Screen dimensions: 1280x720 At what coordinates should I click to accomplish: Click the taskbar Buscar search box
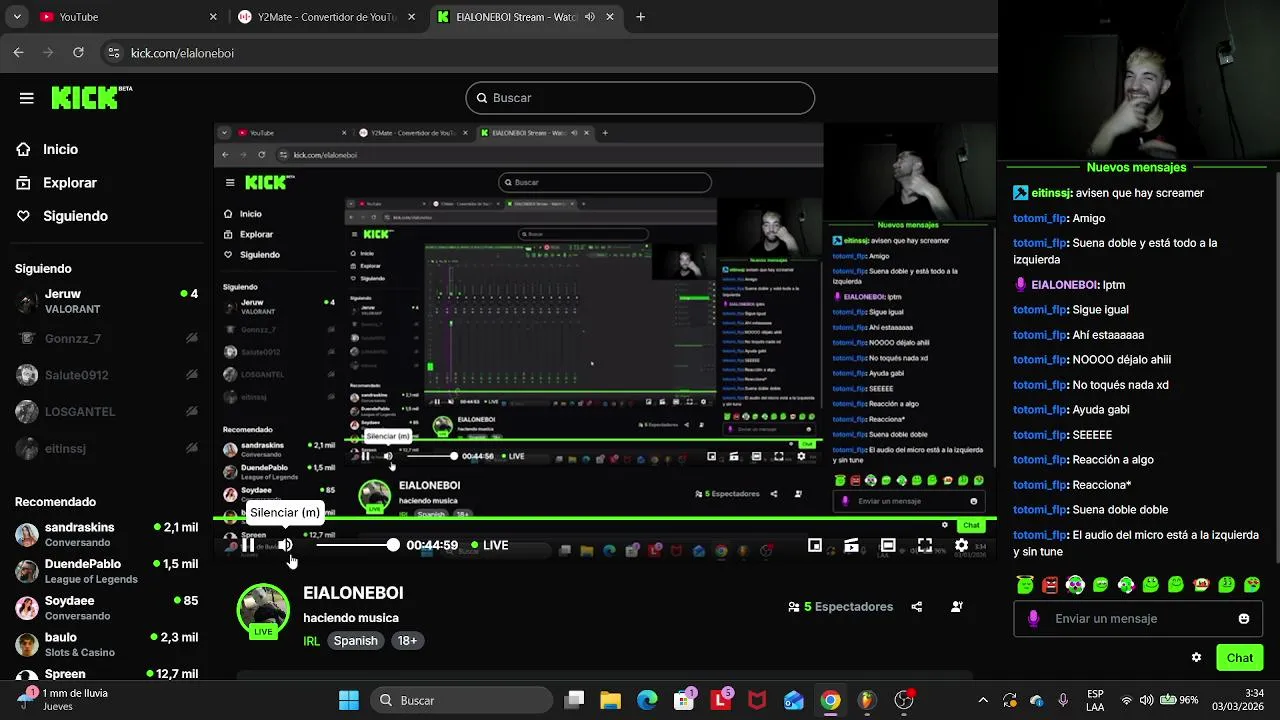point(459,700)
